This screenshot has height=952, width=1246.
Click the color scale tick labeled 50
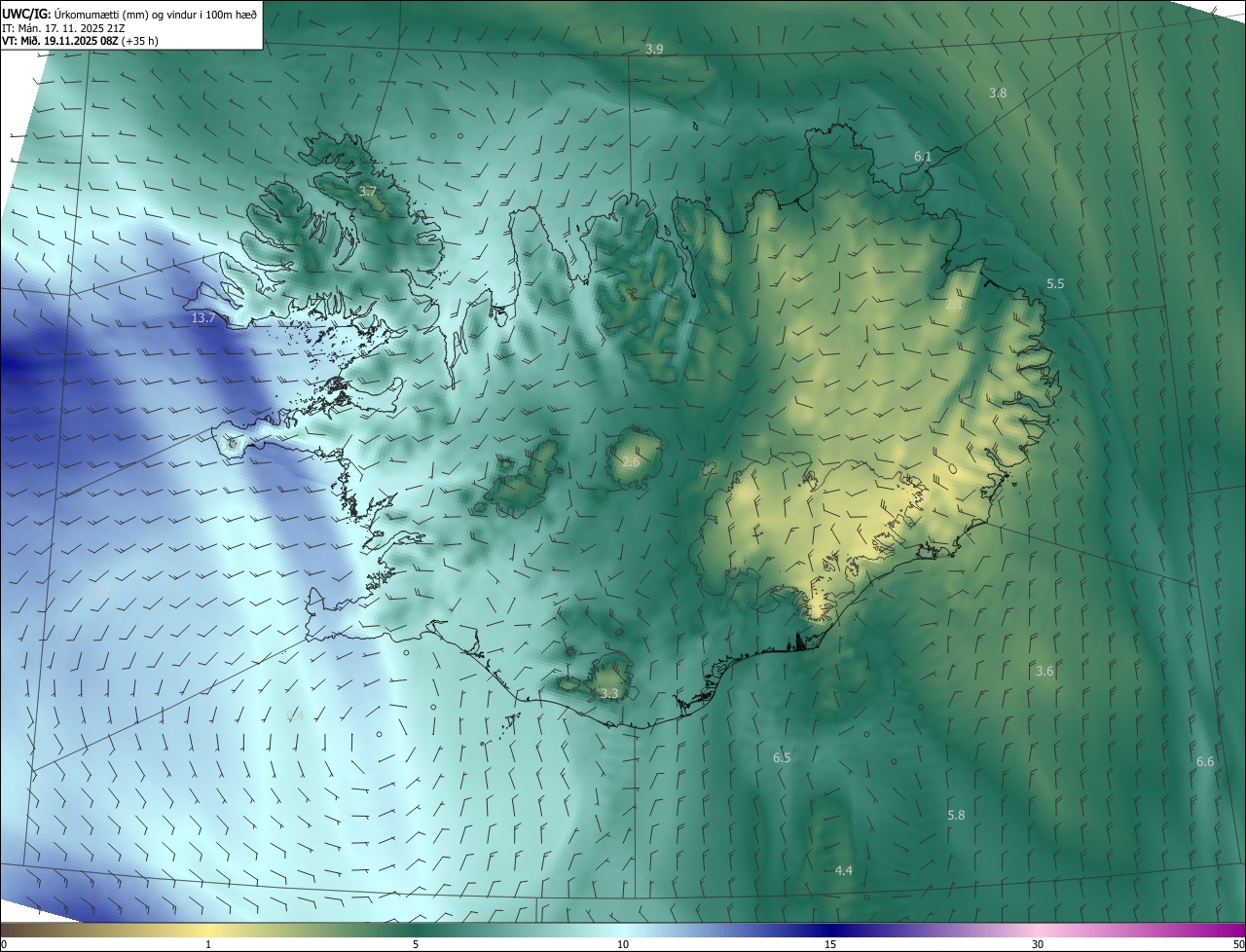(1238, 944)
